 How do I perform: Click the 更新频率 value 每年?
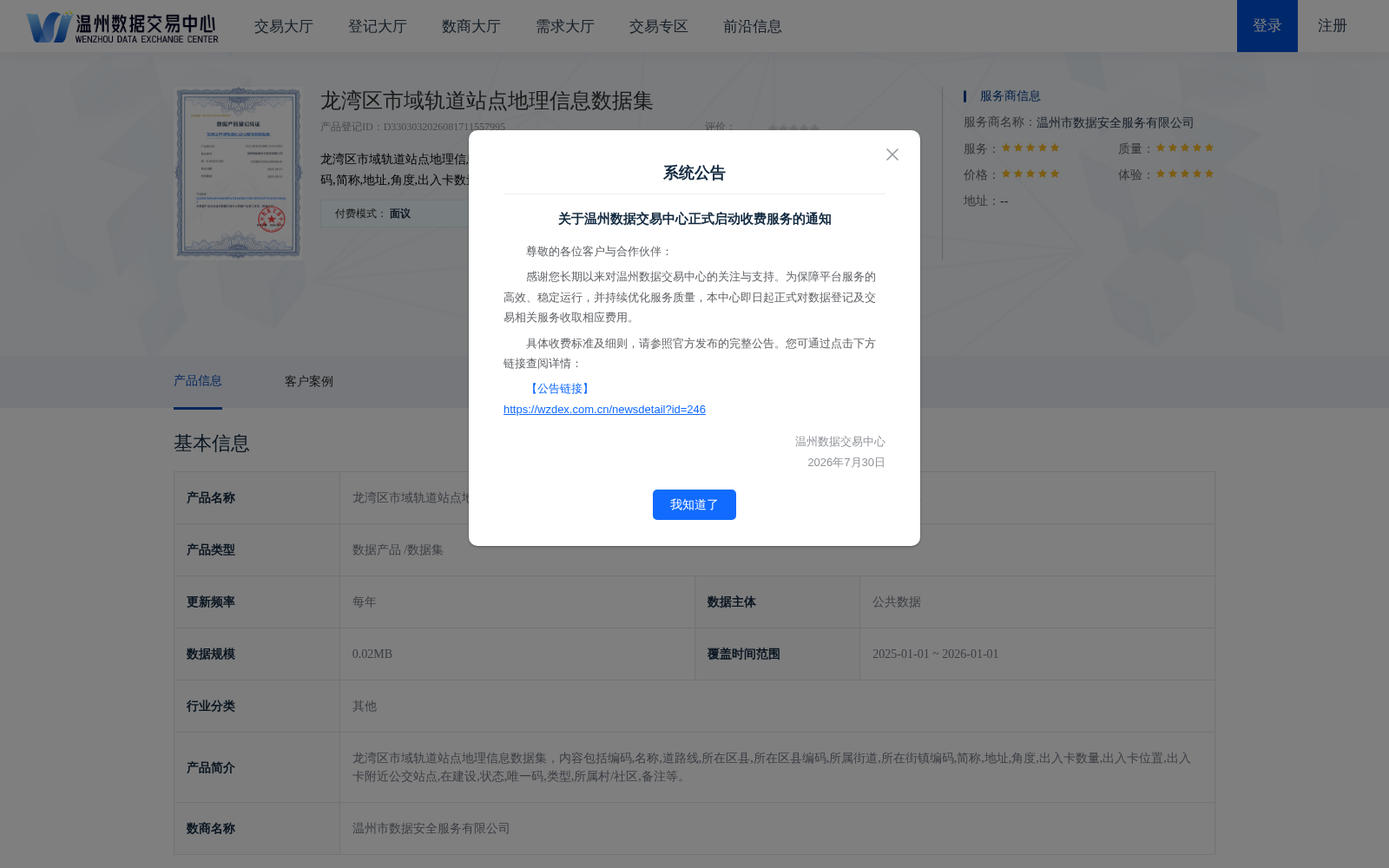point(365,602)
